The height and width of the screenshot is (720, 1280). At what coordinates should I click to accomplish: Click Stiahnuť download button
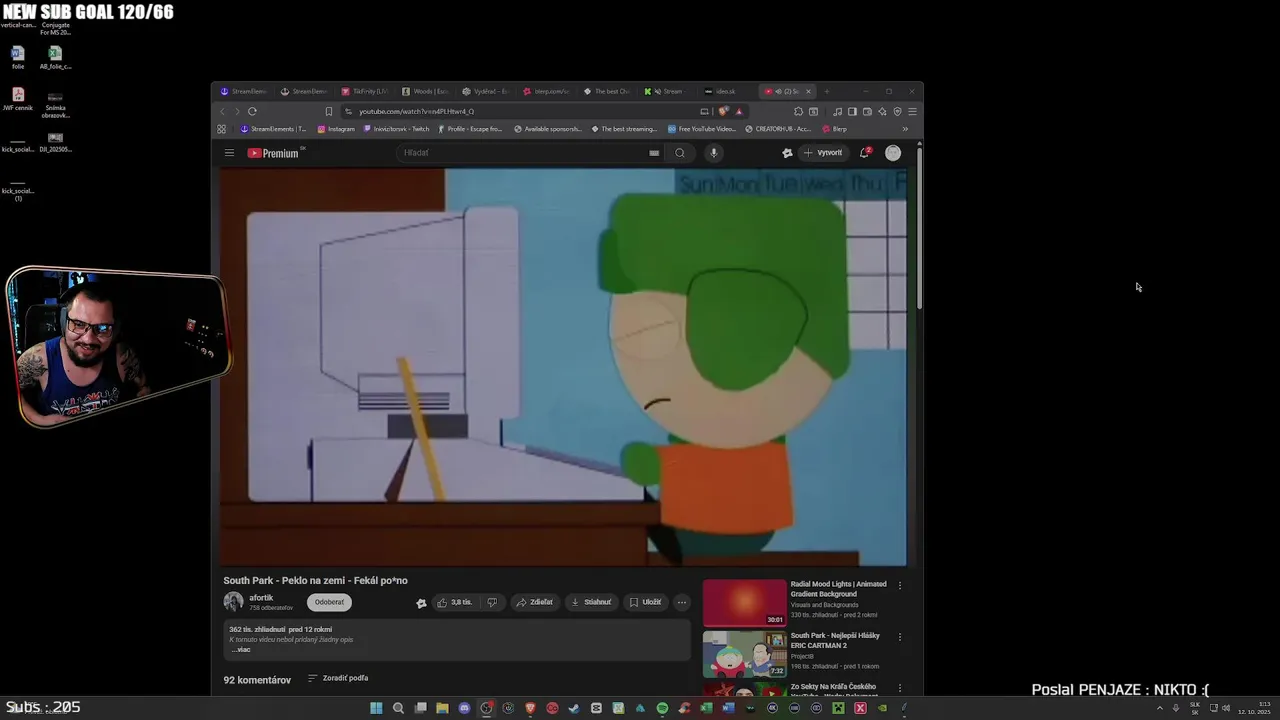click(591, 602)
